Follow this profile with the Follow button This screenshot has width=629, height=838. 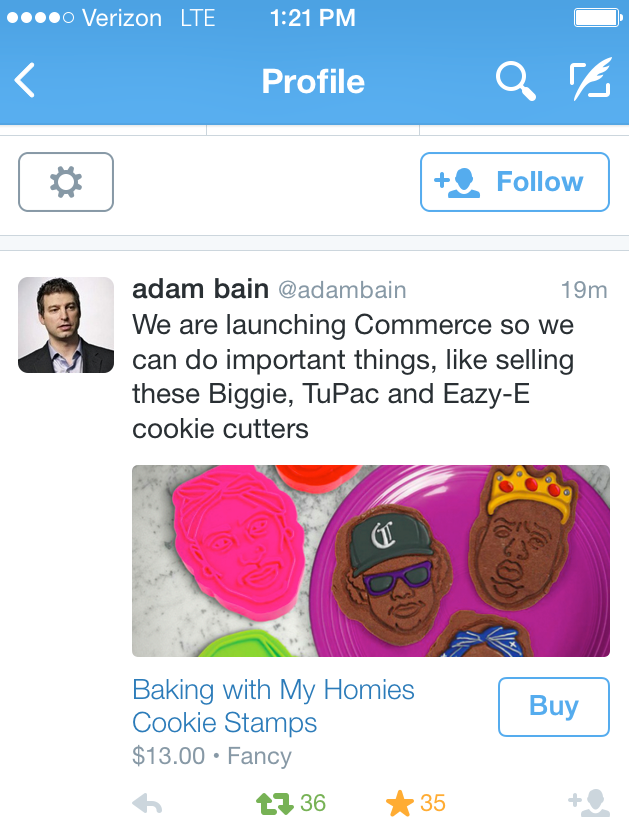pos(514,182)
